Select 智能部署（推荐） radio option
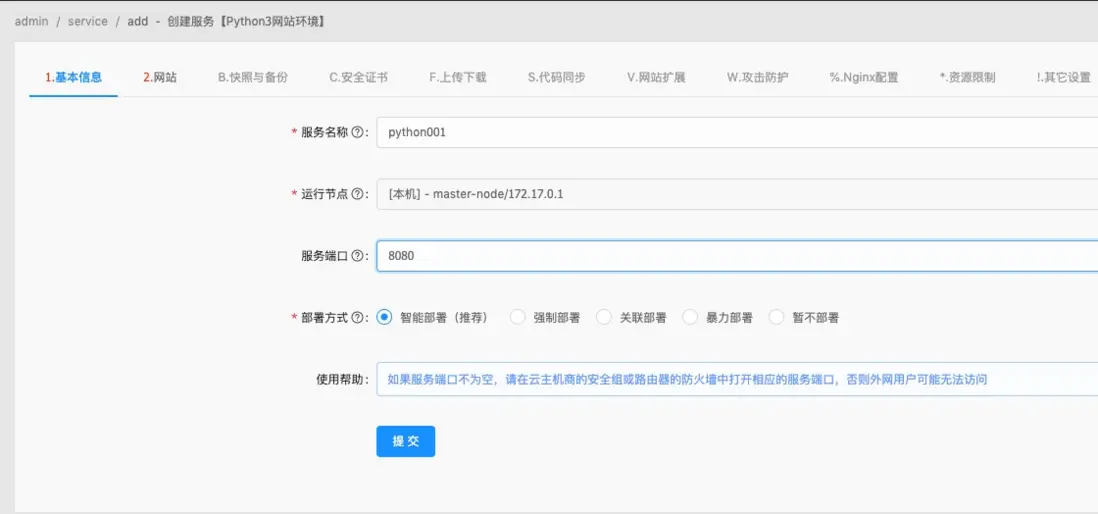1098x514 pixels. [384, 317]
